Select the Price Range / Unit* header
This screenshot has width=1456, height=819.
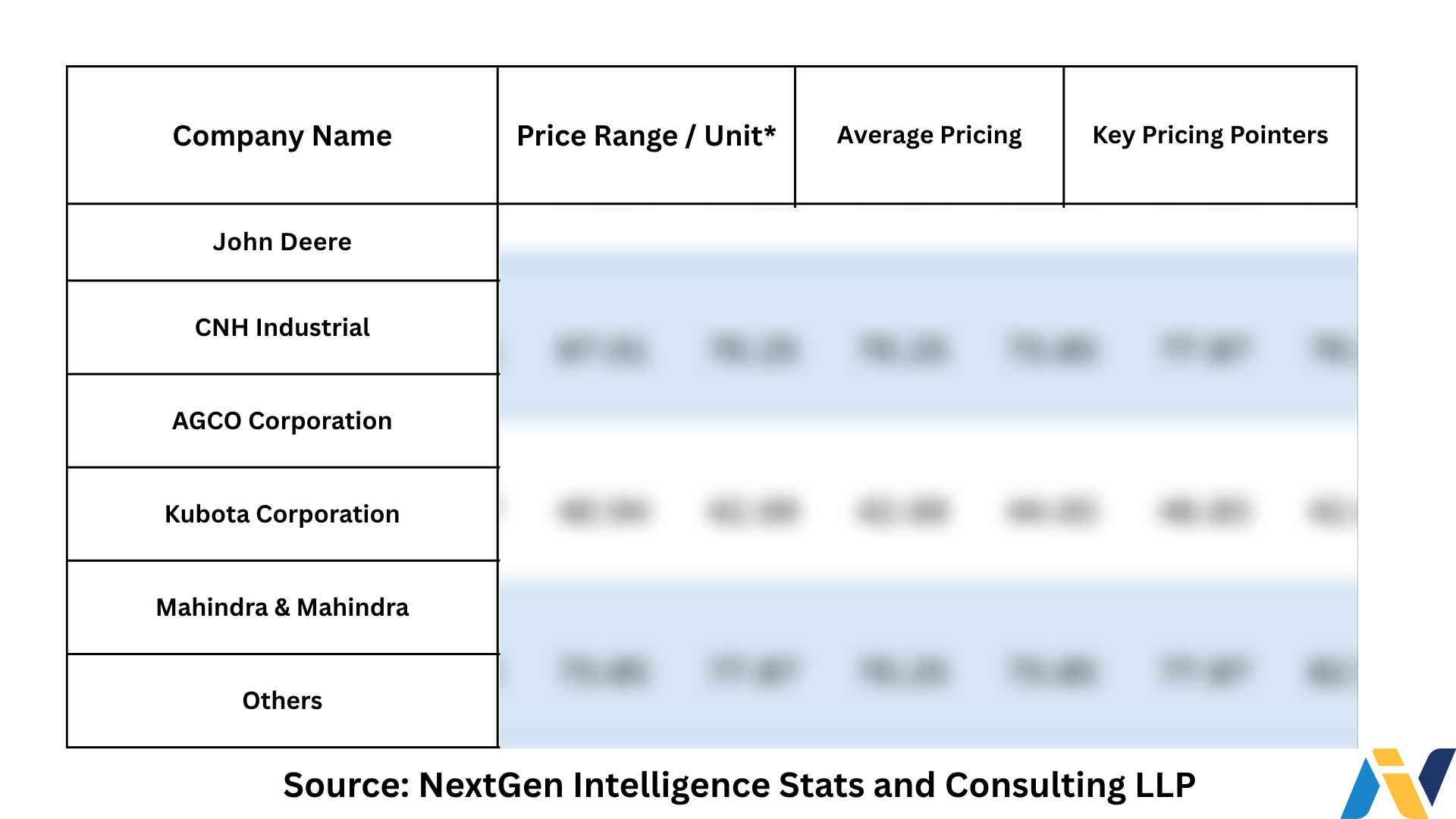pyautogui.click(x=646, y=135)
